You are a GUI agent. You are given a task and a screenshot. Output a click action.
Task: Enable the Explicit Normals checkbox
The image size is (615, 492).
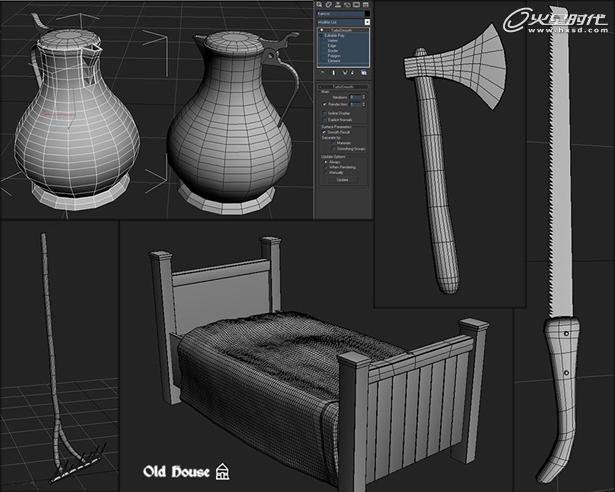tap(324, 120)
